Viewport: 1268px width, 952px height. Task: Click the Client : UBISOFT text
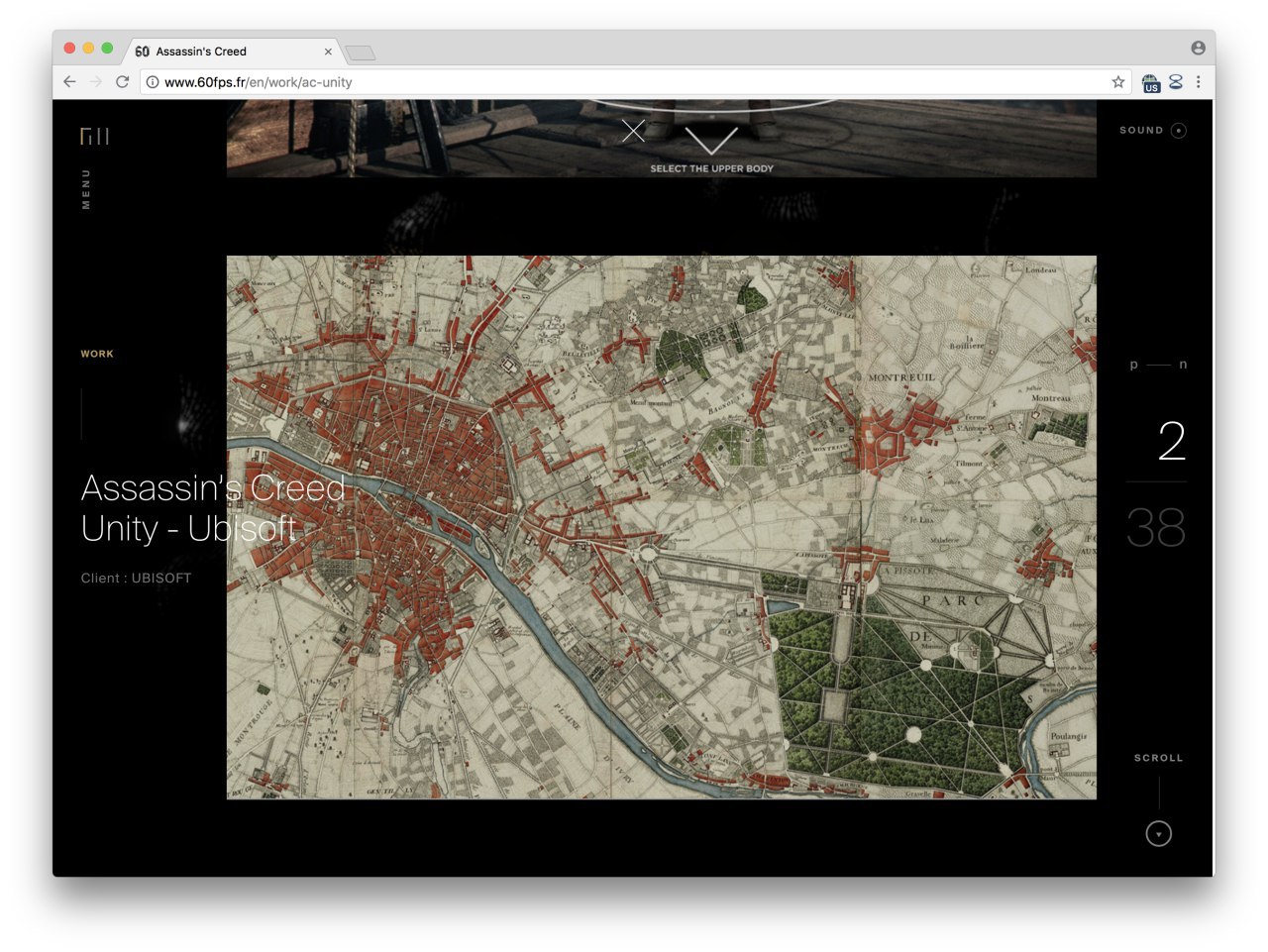pyautogui.click(x=136, y=579)
